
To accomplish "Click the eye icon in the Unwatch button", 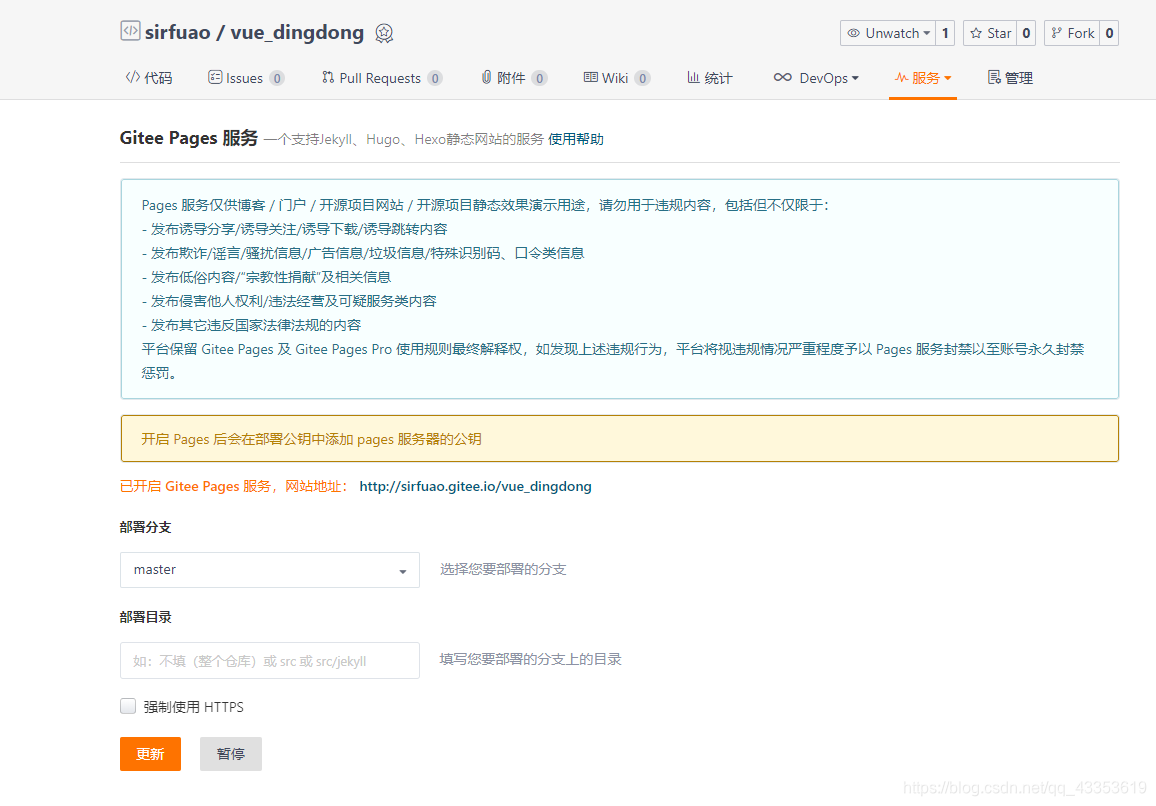I will click(854, 33).
